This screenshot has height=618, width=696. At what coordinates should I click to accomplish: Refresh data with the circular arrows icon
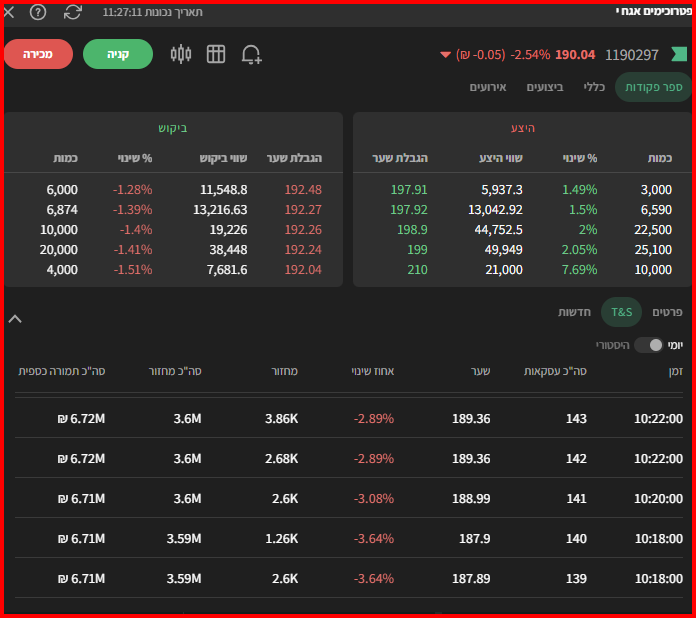click(x=72, y=12)
